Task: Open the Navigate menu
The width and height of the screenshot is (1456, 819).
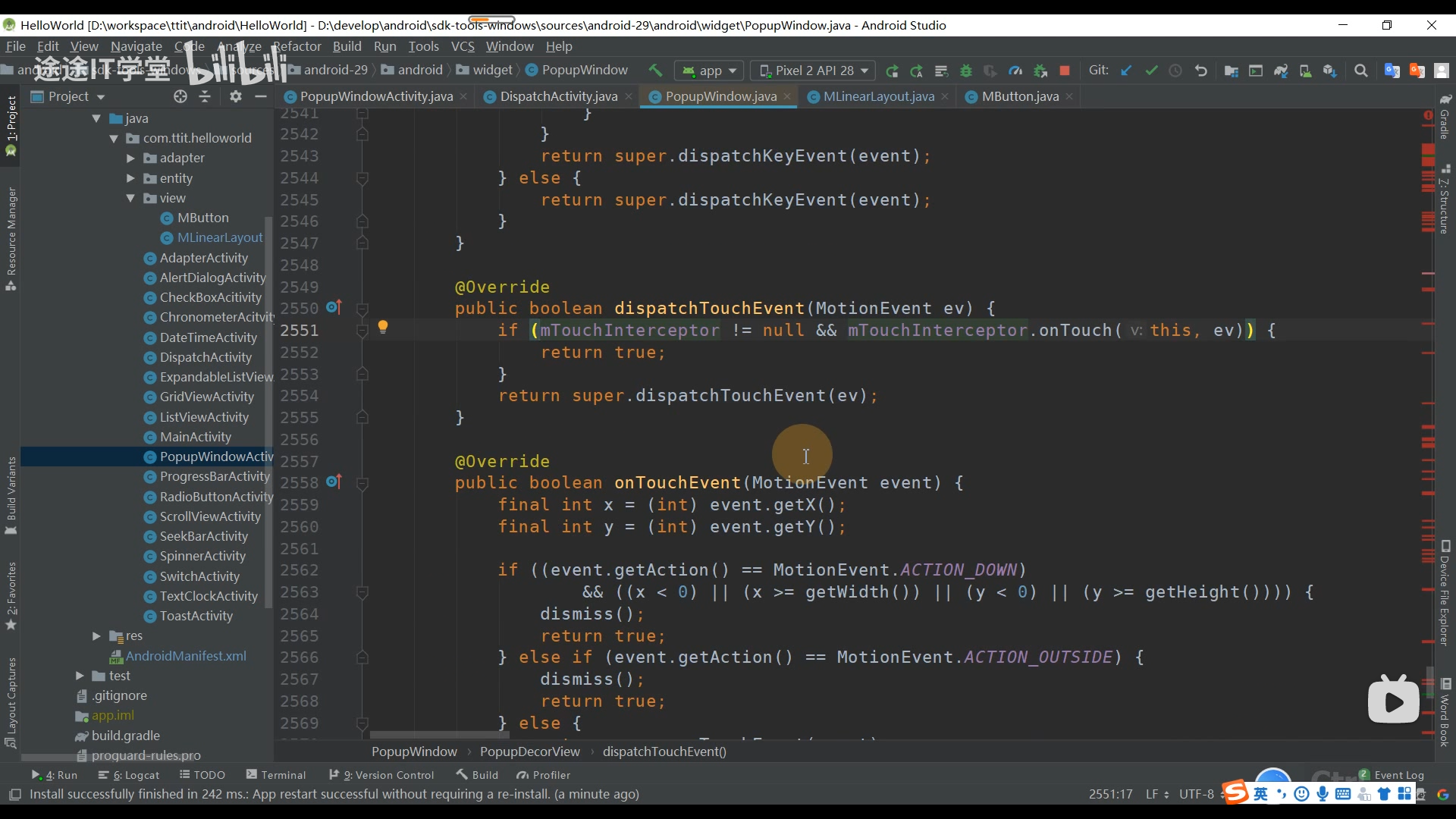Action: [136, 46]
